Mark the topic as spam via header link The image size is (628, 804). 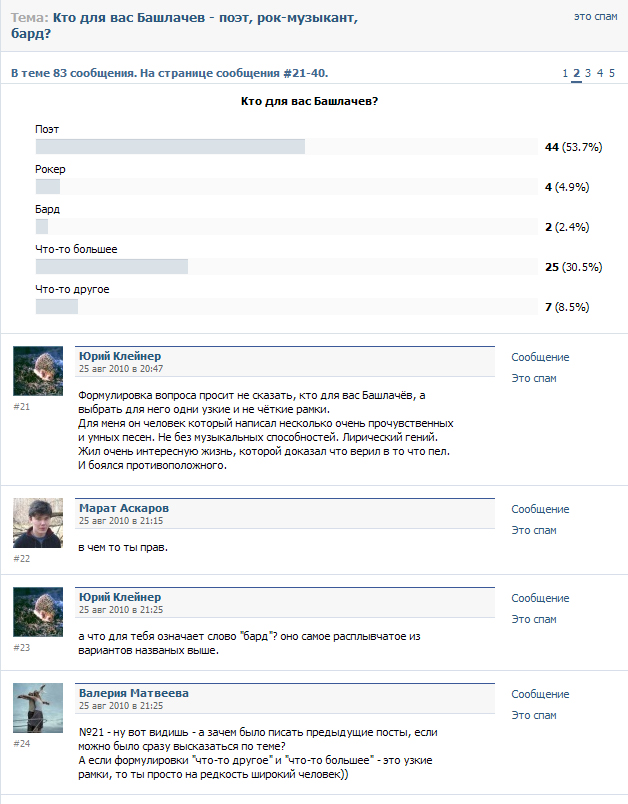[x=595, y=16]
